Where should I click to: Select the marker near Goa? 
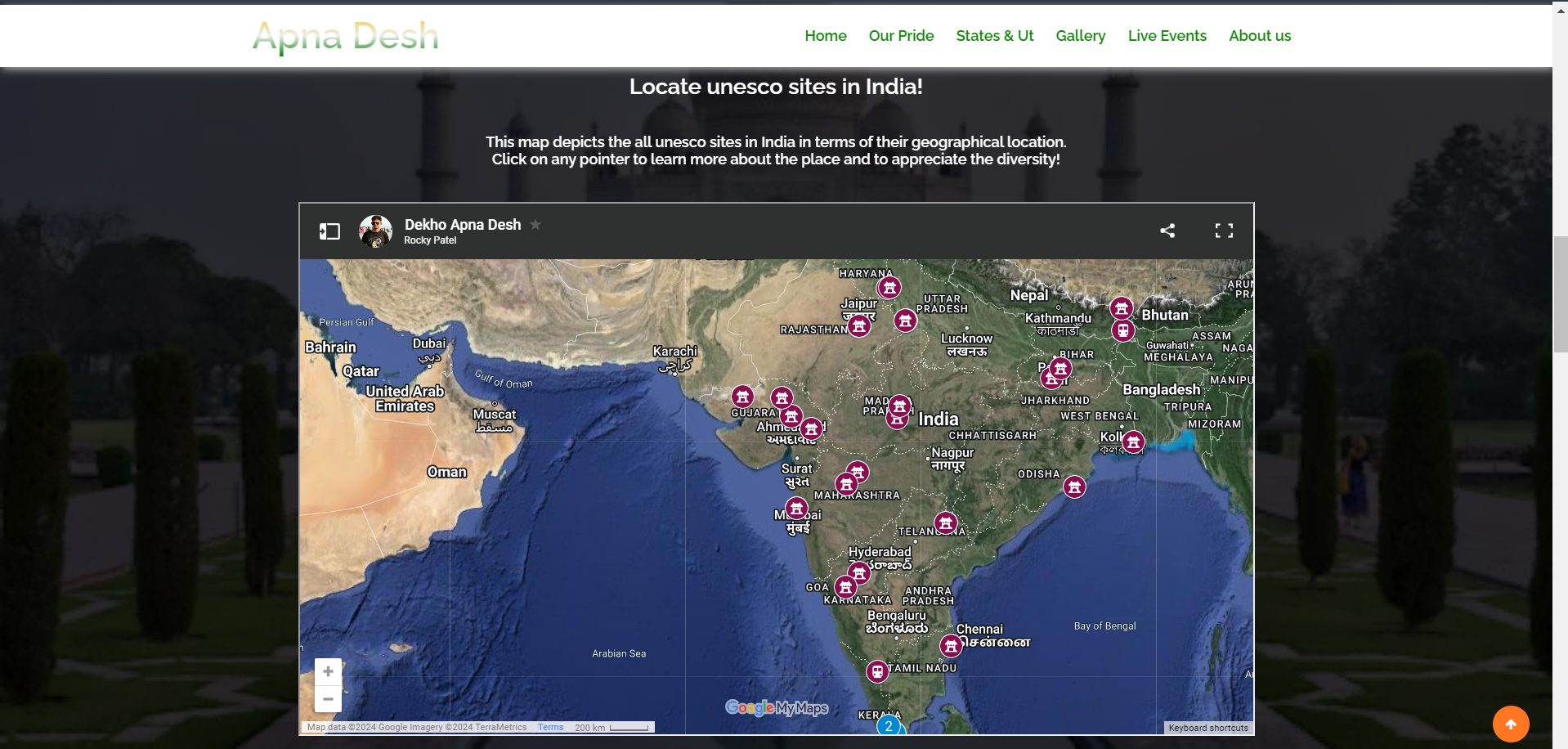pos(845,585)
